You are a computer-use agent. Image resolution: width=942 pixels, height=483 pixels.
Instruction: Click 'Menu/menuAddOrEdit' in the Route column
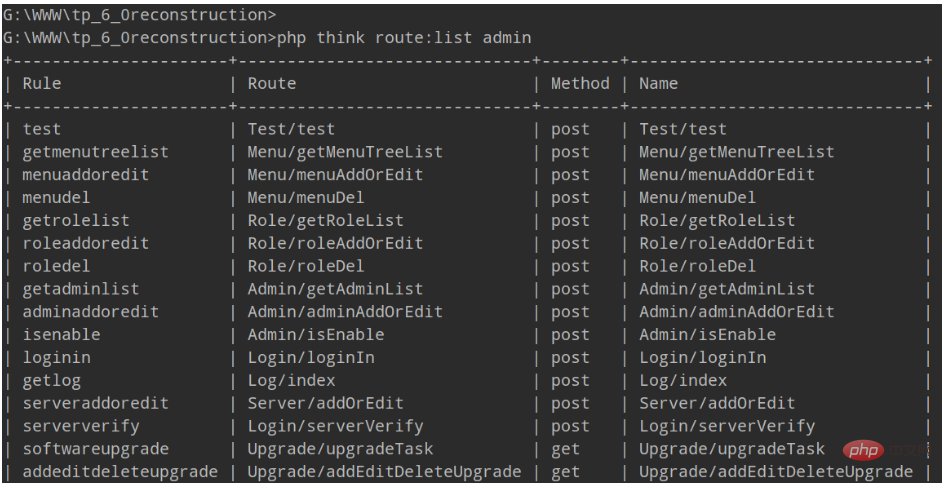[x=335, y=175]
